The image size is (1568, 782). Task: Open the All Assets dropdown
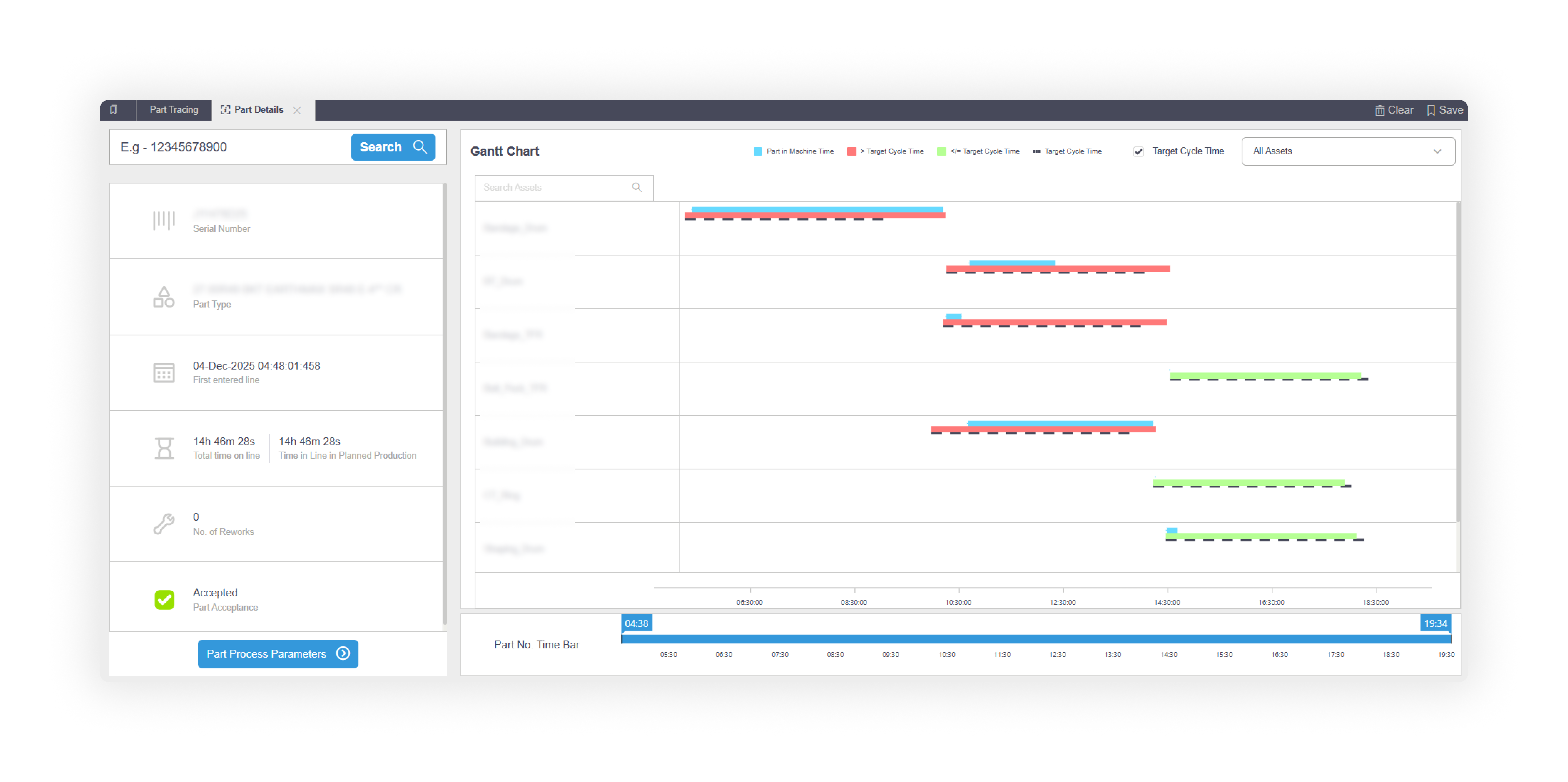(x=1348, y=151)
